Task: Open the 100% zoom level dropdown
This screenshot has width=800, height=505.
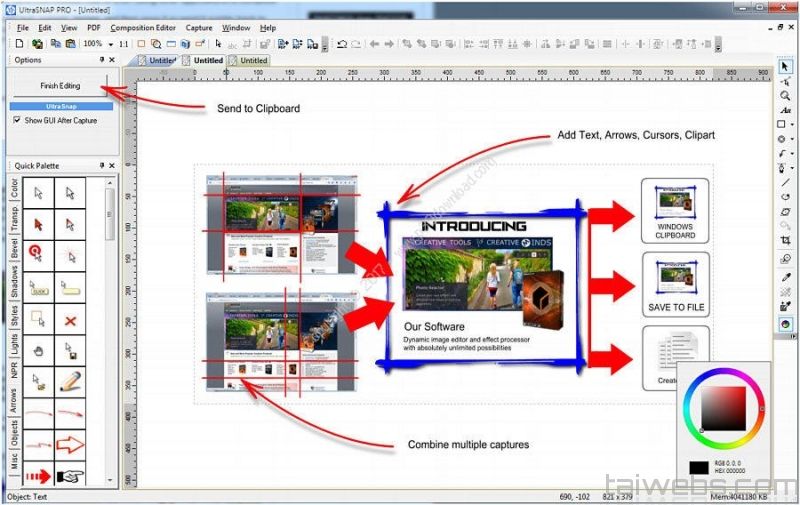Action: click(111, 44)
